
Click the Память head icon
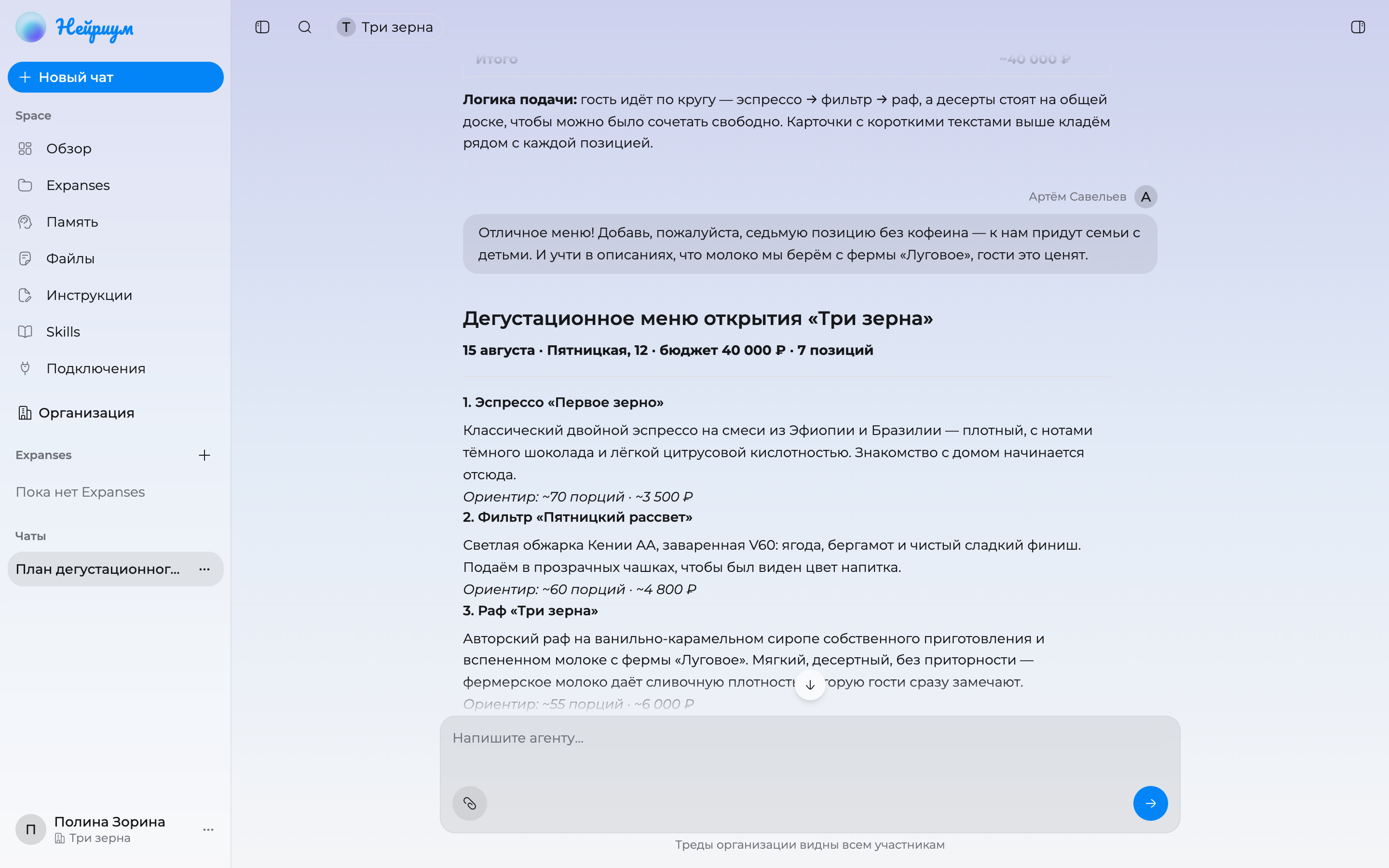pyautogui.click(x=25, y=222)
